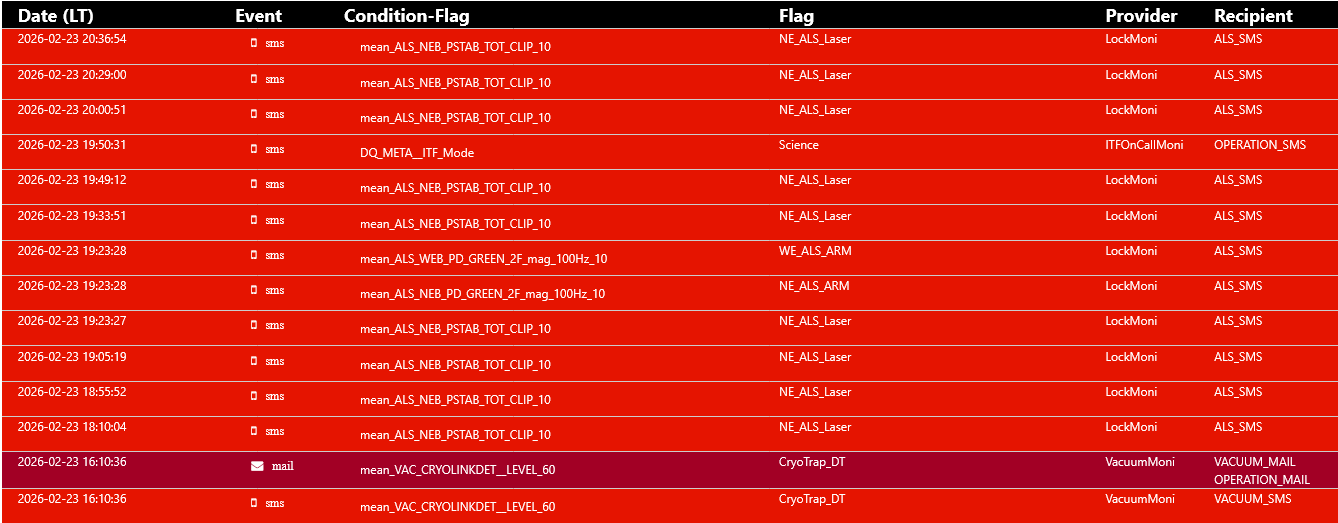The image size is (1338, 523).
Task: Select the ITFOnCallMoni provider
Action: (x=1144, y=145)
